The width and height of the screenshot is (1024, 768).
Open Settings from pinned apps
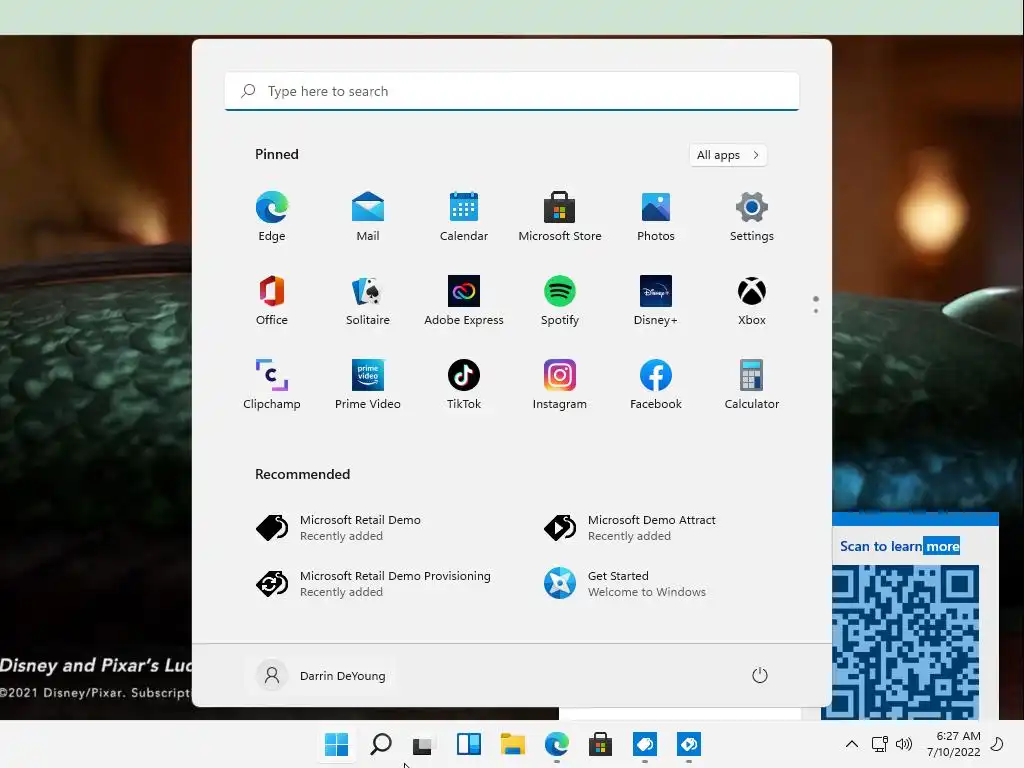[x=752, y=216]
